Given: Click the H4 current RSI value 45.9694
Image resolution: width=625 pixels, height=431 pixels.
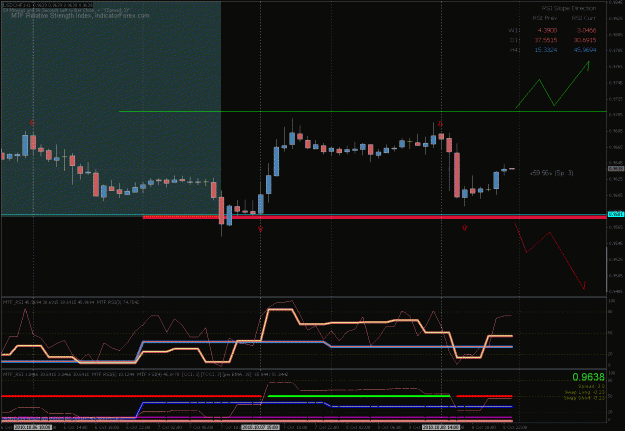Looking at the screenshot, I should click(x=585, y=50).
